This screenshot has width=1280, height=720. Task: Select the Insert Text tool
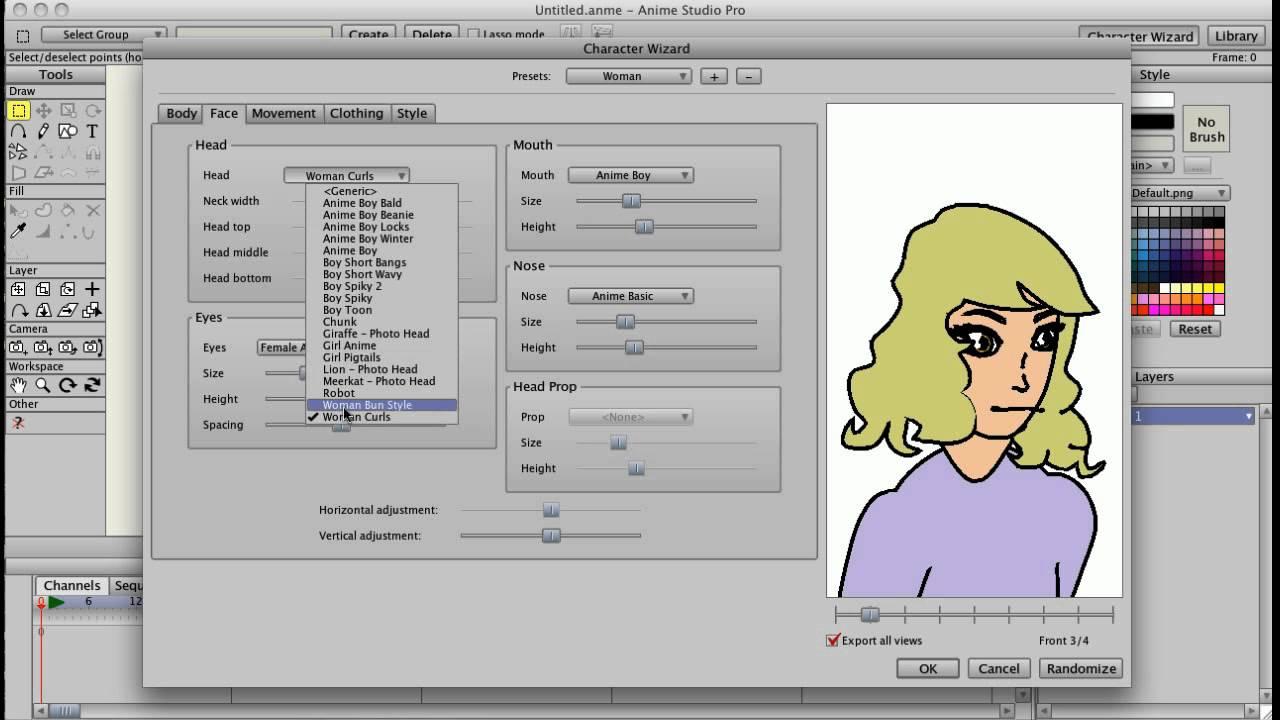pyautogui.click(x=92, y=131)
